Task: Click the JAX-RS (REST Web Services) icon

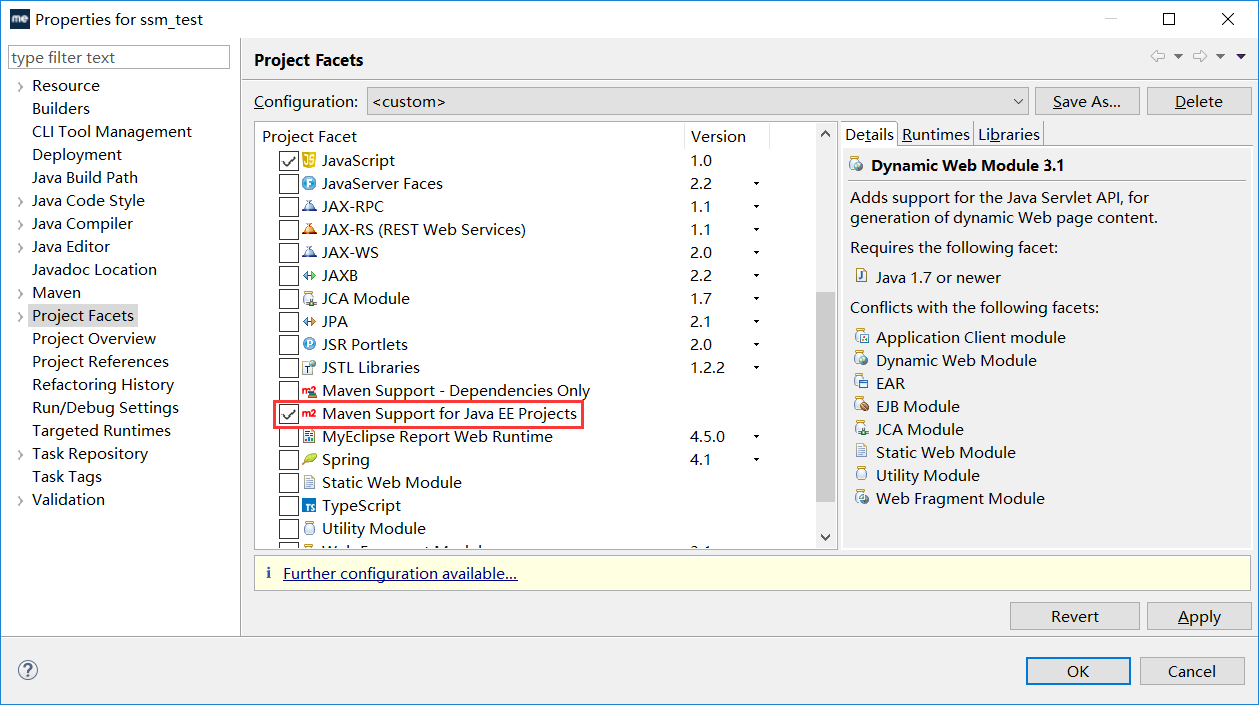Action: tap(309, 229)
